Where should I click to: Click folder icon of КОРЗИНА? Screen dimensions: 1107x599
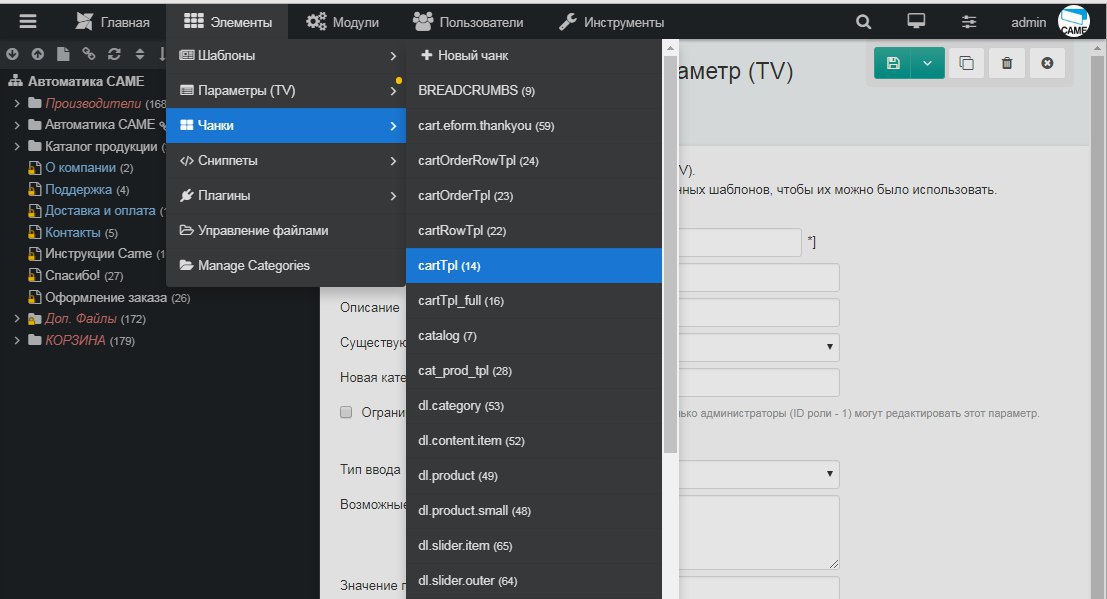click(35, 340)
